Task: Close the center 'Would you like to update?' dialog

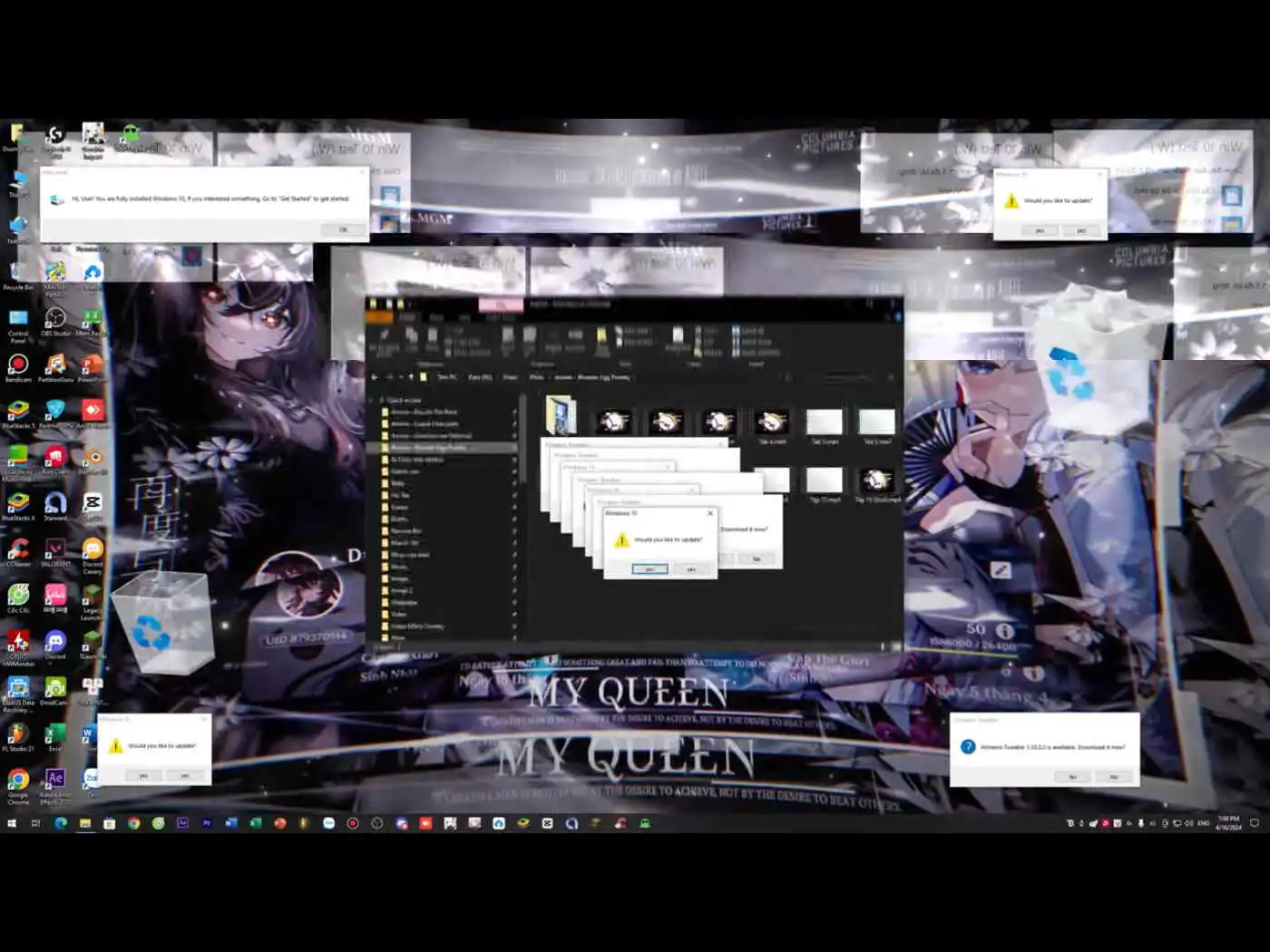Action: point(710,513)
